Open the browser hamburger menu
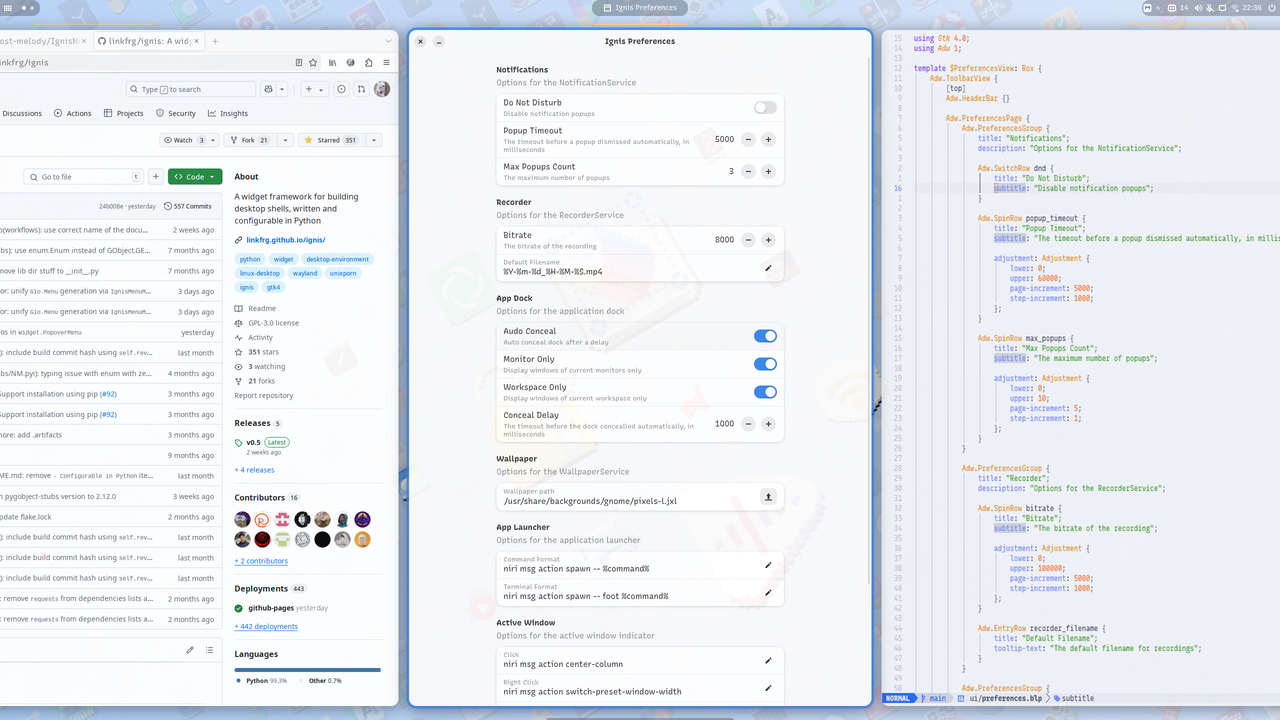The height and width of the screenshot is (720, 1280). (386, 62)
